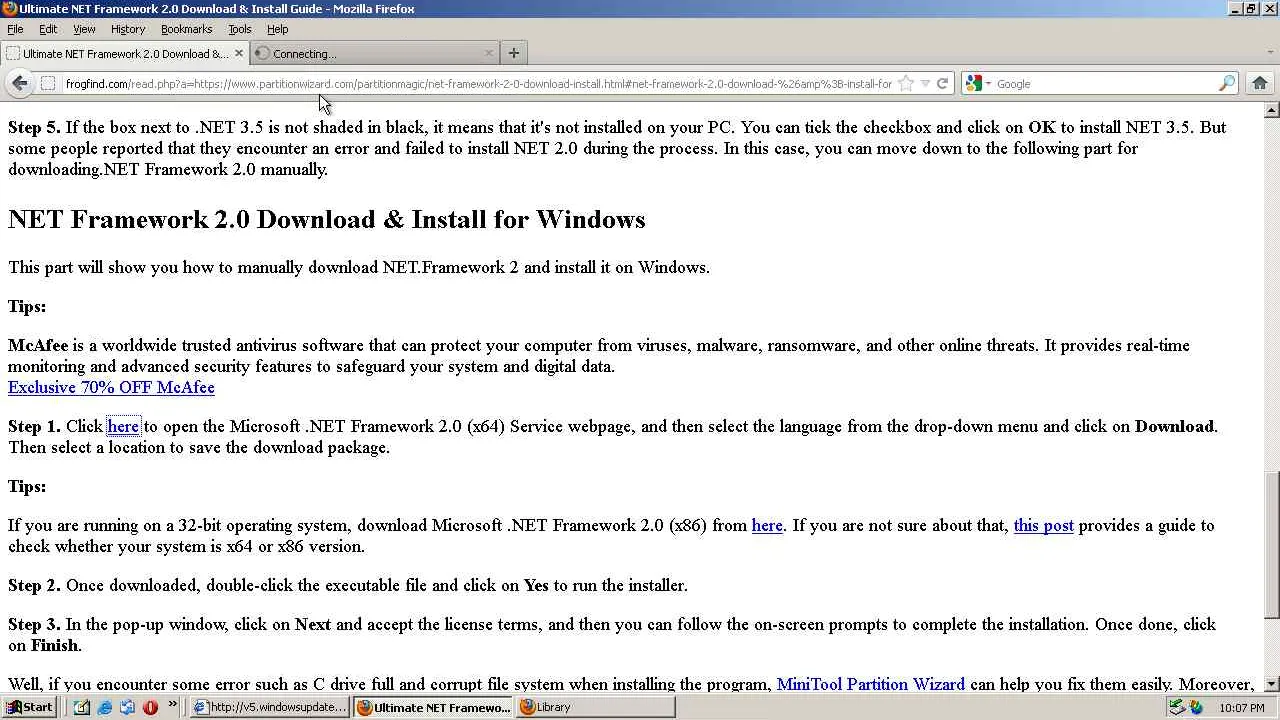The image size is (1280, 720).
Task: Click the Safely Remove Hardware tray icon
Action: point(1177,707)
